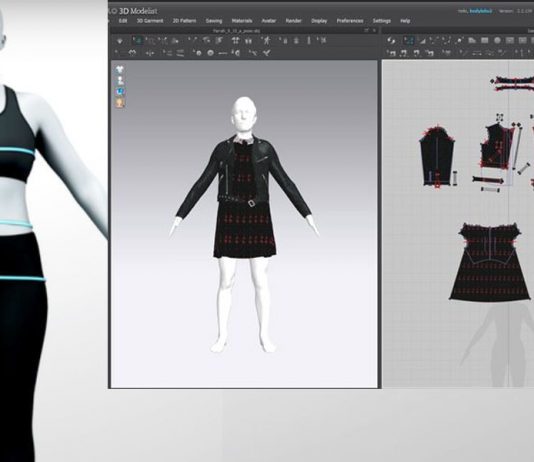The width and height of the screenshot is (534, 462).
Task: Click the horizontal line tool icon in 3D toolbar
Action: (223, 53)
